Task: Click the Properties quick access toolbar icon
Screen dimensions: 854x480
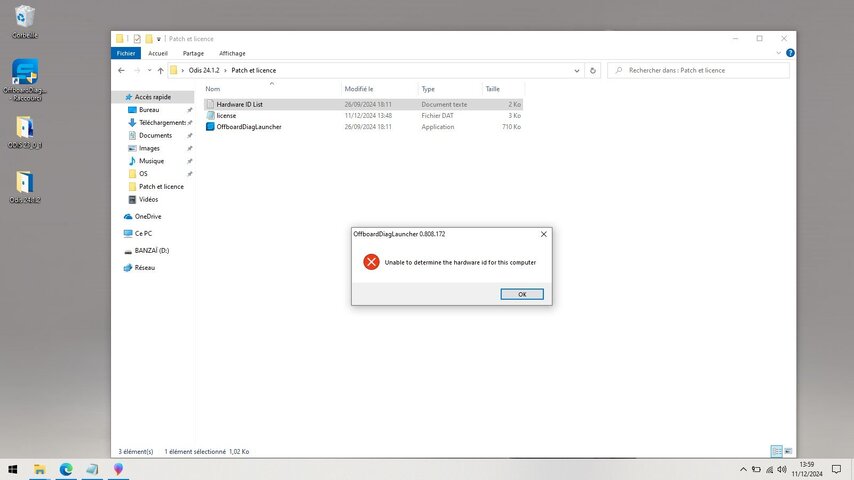Action: [137, 39]
